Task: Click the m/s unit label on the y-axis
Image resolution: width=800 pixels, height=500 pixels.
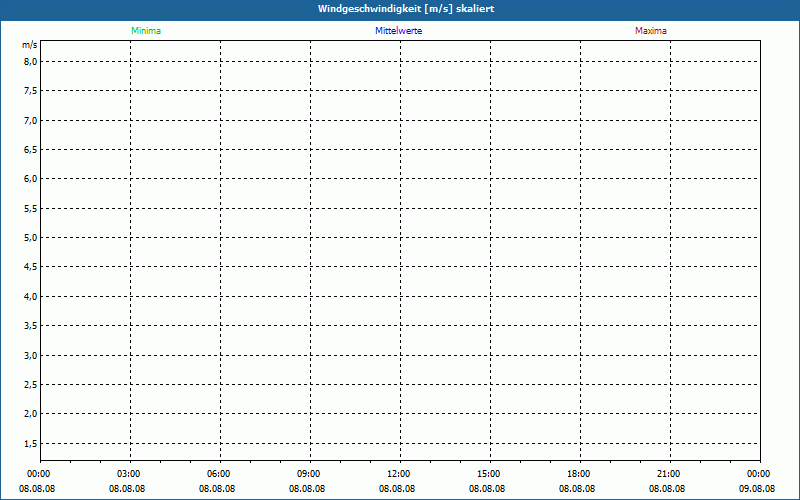Action: click(30, 45)
